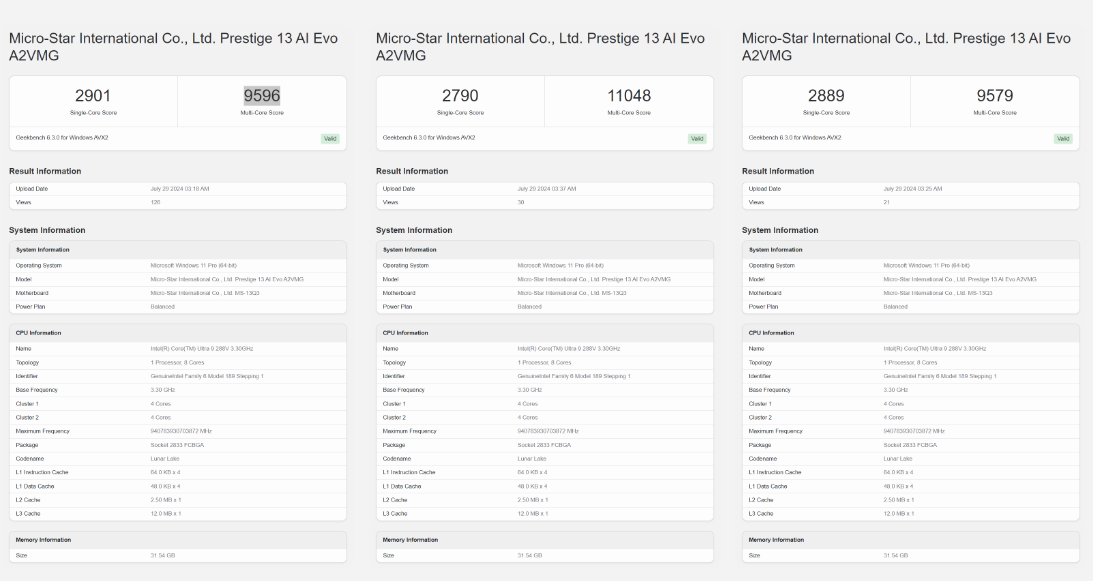Click the Power Plan Balanced row in the 2889 result
Image resolution: width=1093 pixels, height=581 pixels.
pyautogui.click(x=910, y=307)
